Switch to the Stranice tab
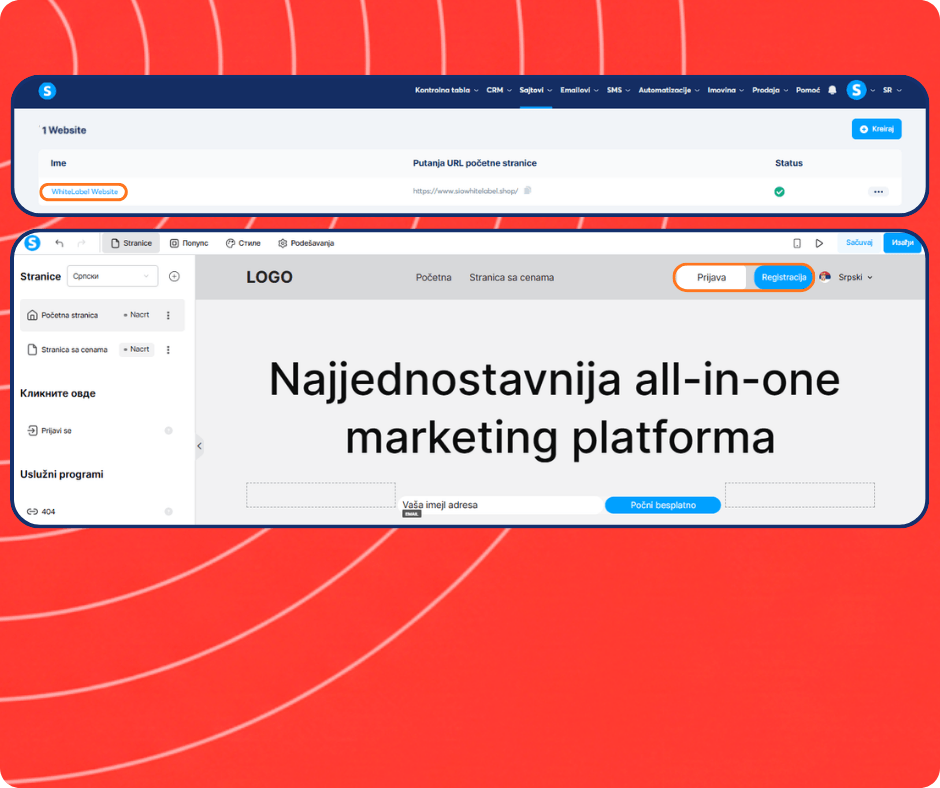This screenshot has width=940, height=788. [x=131, y=243]
